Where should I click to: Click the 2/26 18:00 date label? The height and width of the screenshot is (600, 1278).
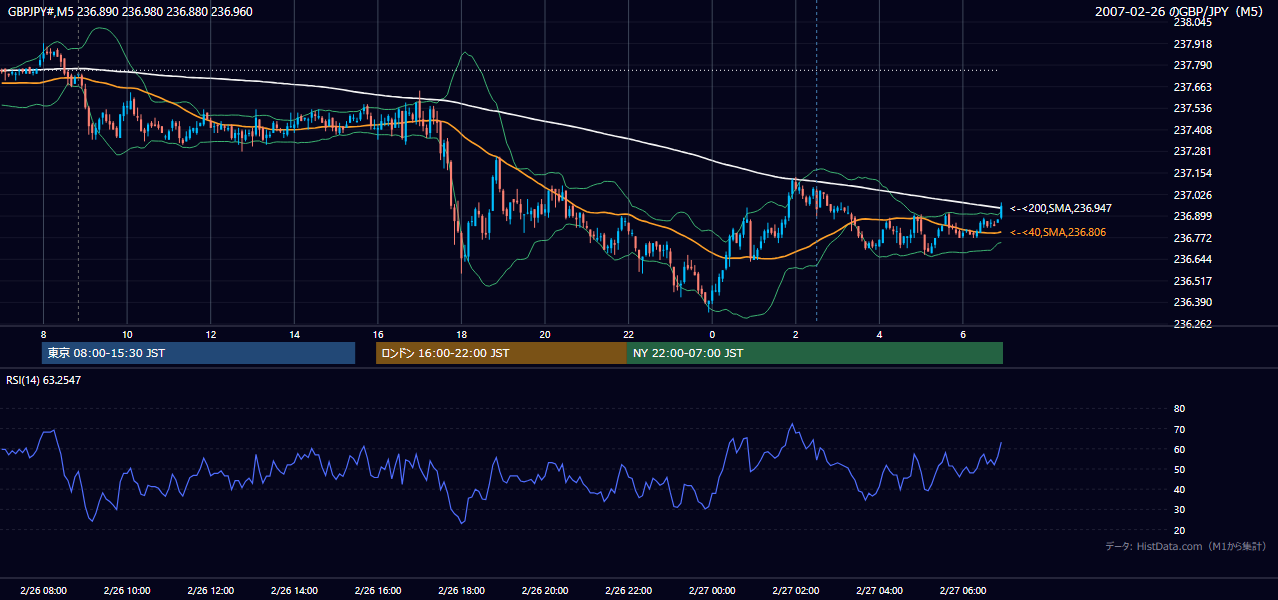(461, 591)
